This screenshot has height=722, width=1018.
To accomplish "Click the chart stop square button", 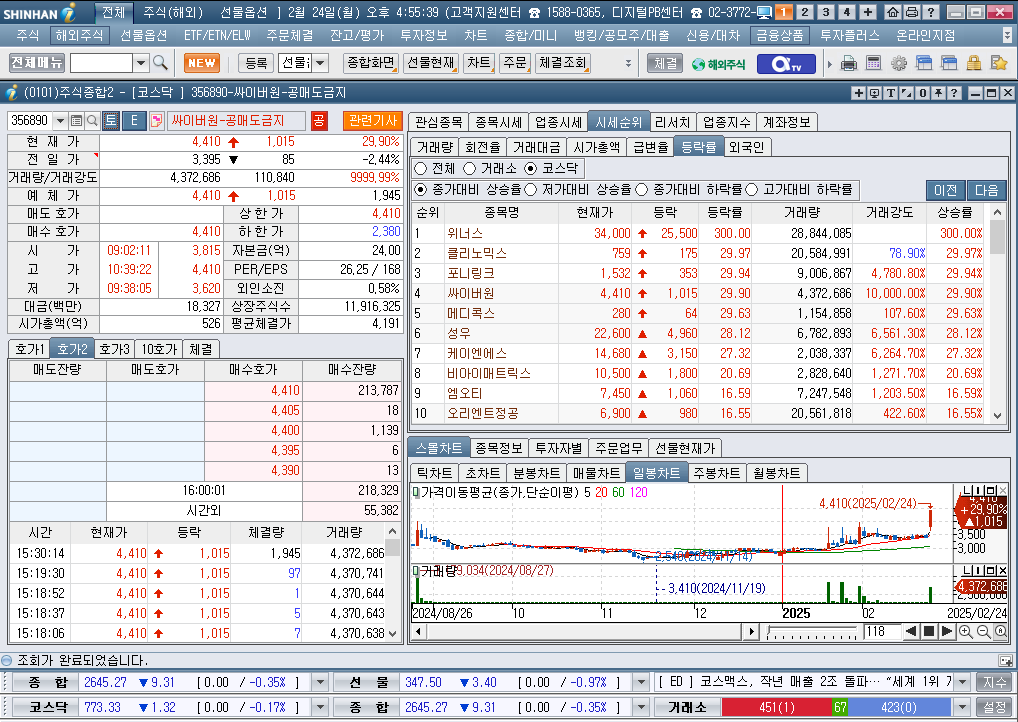I will pyautogui.click(x=929, y=631).
